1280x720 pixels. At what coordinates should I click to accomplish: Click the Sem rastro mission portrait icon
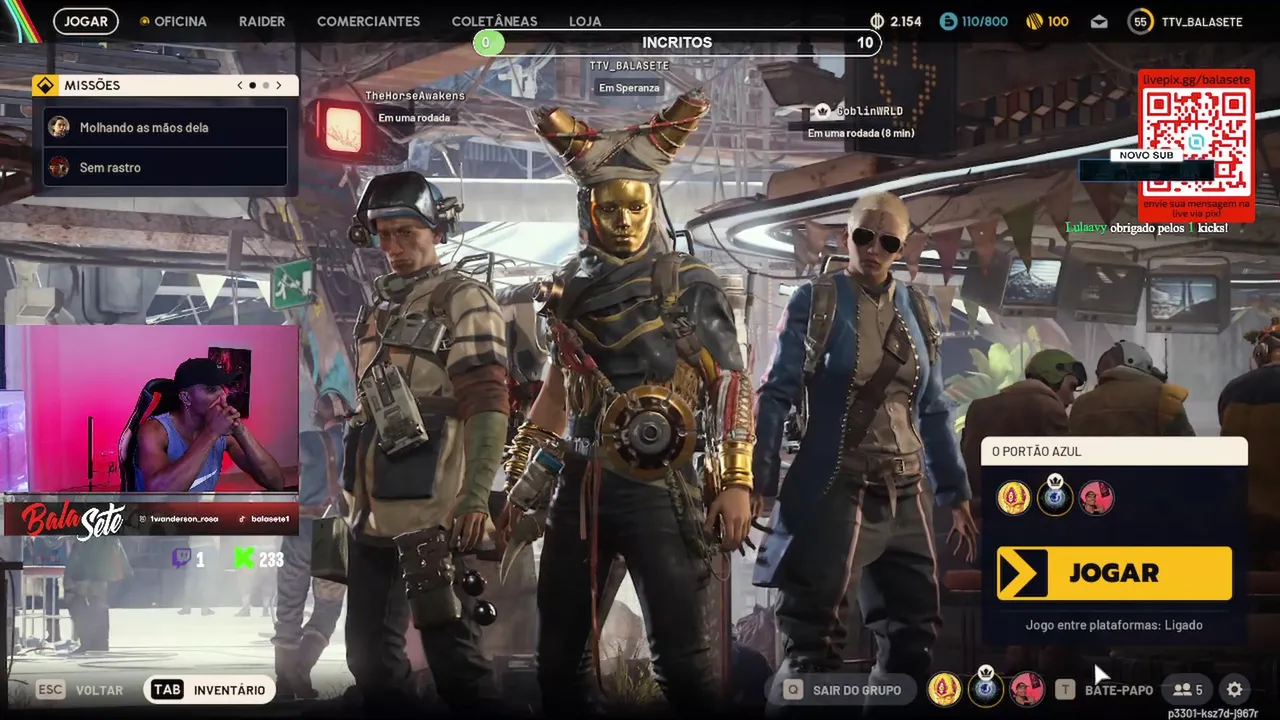pos(59,167)
